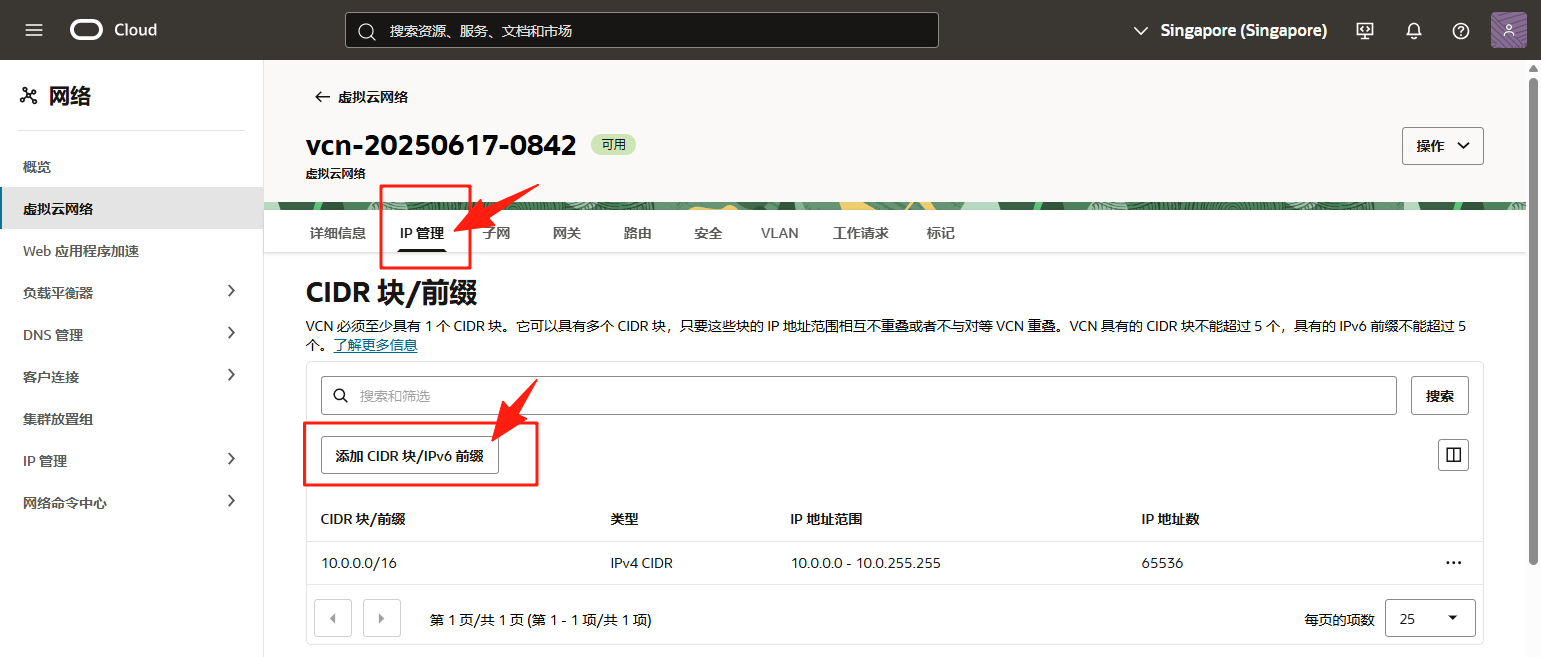The height and width of the screenshot is (657, 1541).
Task: Expand the 负载平衡器 sidebar section
Action: (231, 292)
